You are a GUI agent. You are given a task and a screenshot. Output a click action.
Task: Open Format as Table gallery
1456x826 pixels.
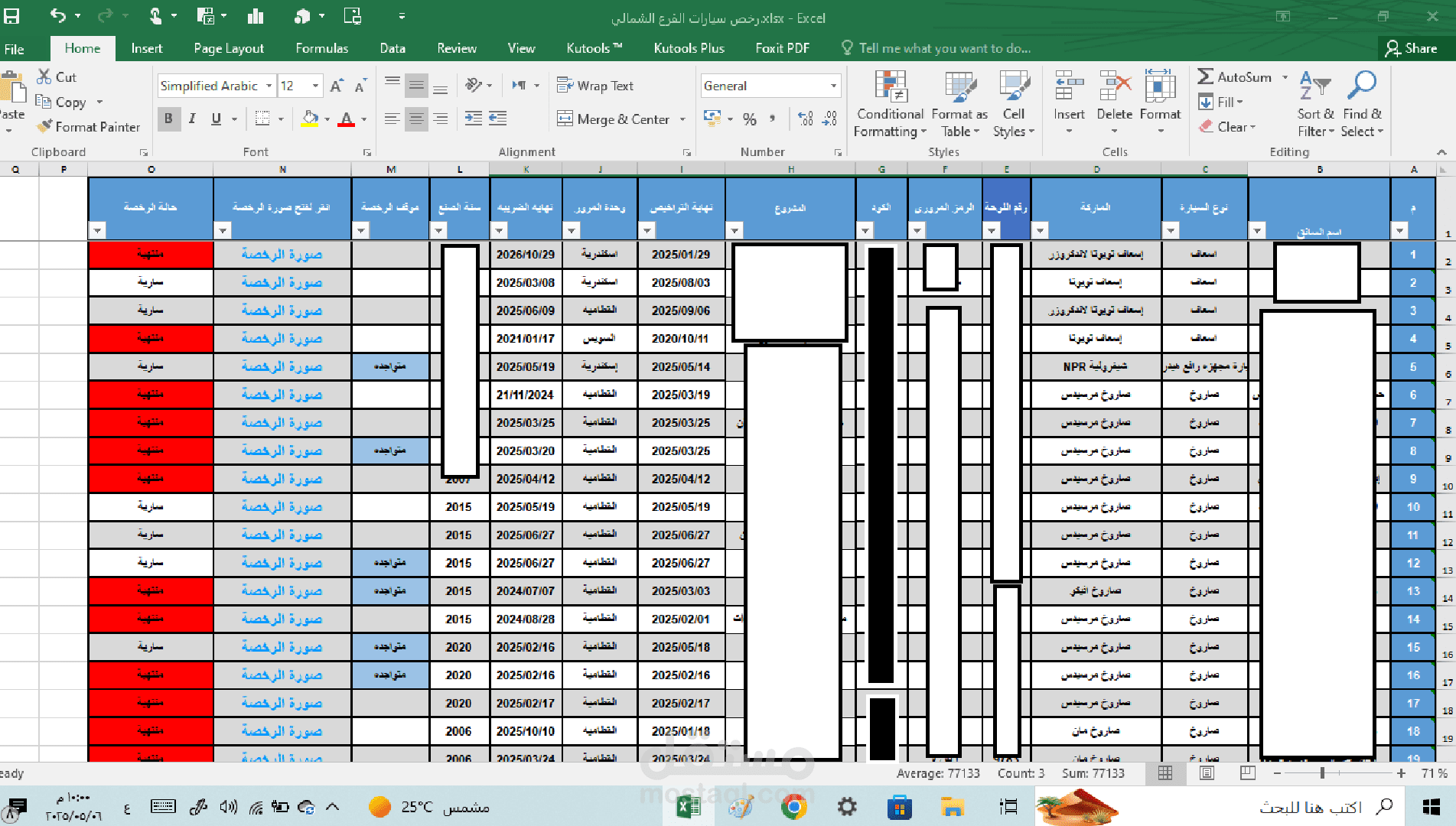coord(959,104)
